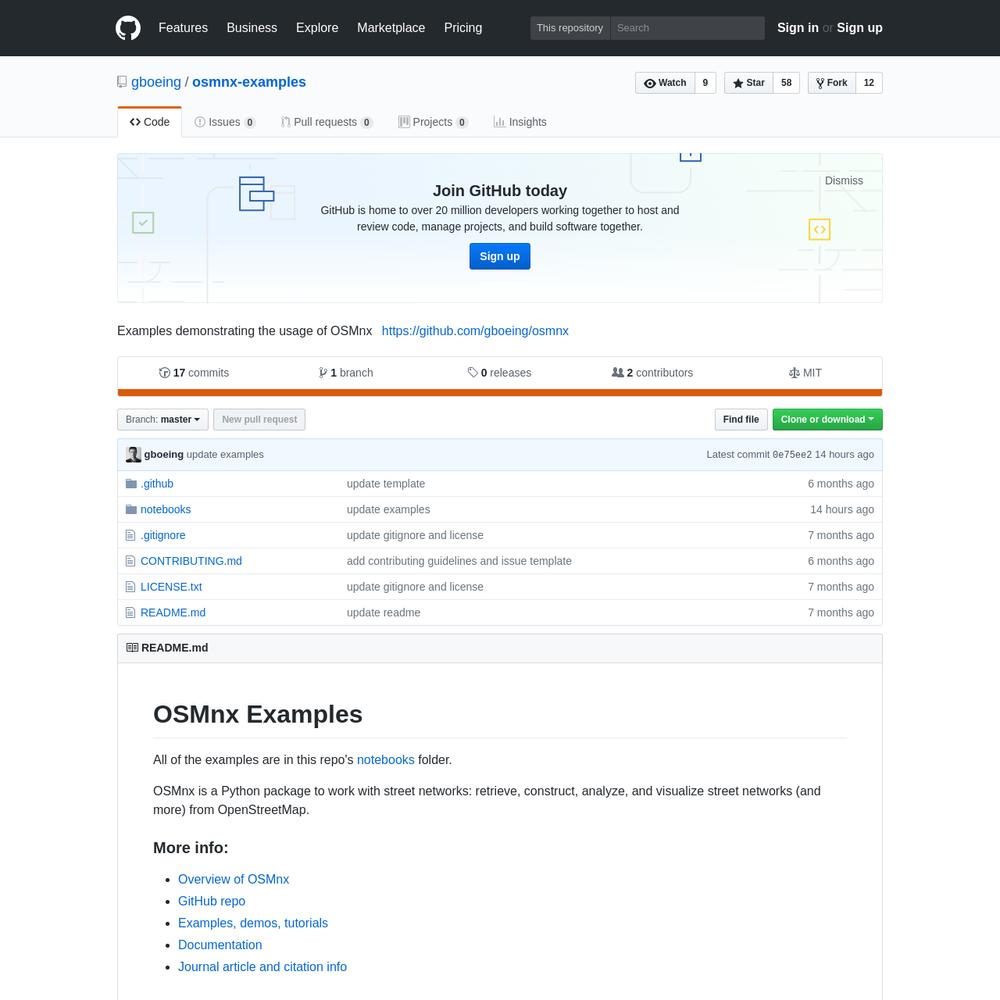The image size is (1000, 1000).
Task: Click the orange language breakdown bar
Action: [x=500, y=393]
